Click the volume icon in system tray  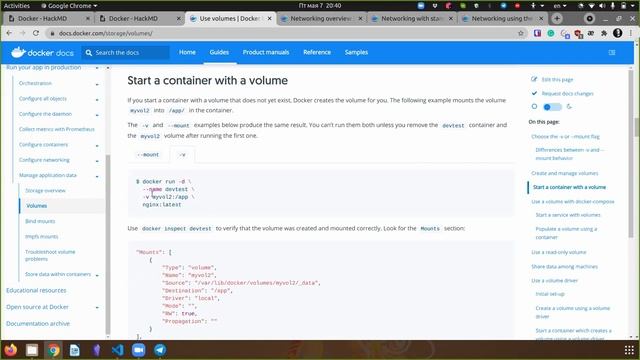[602, 6]
